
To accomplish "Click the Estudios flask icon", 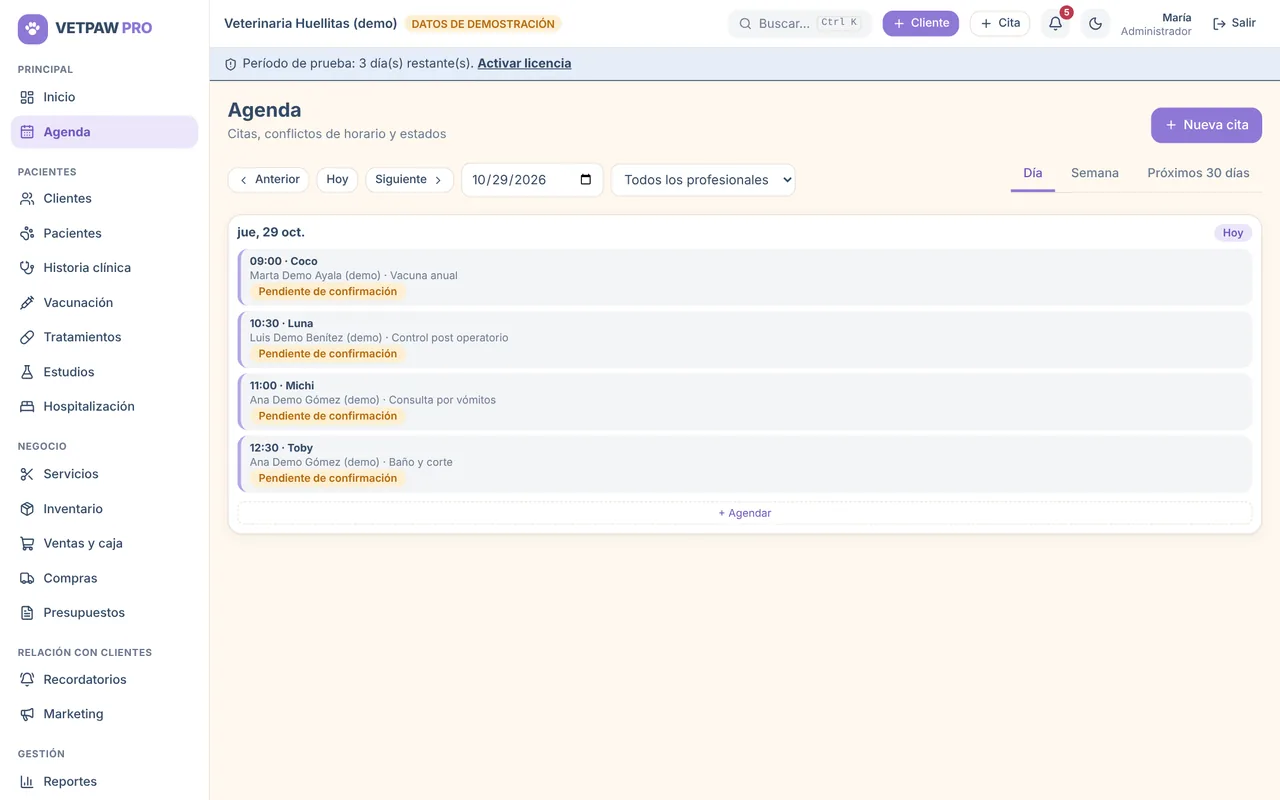I will point(27,372).
